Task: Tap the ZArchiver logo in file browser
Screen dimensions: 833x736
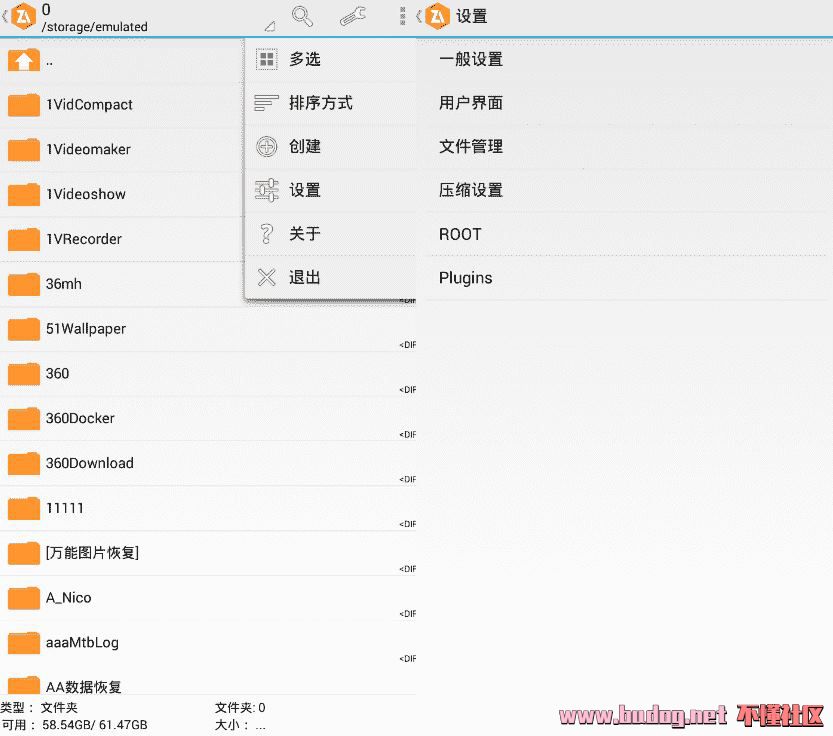Action: click(x=23, y=16)
